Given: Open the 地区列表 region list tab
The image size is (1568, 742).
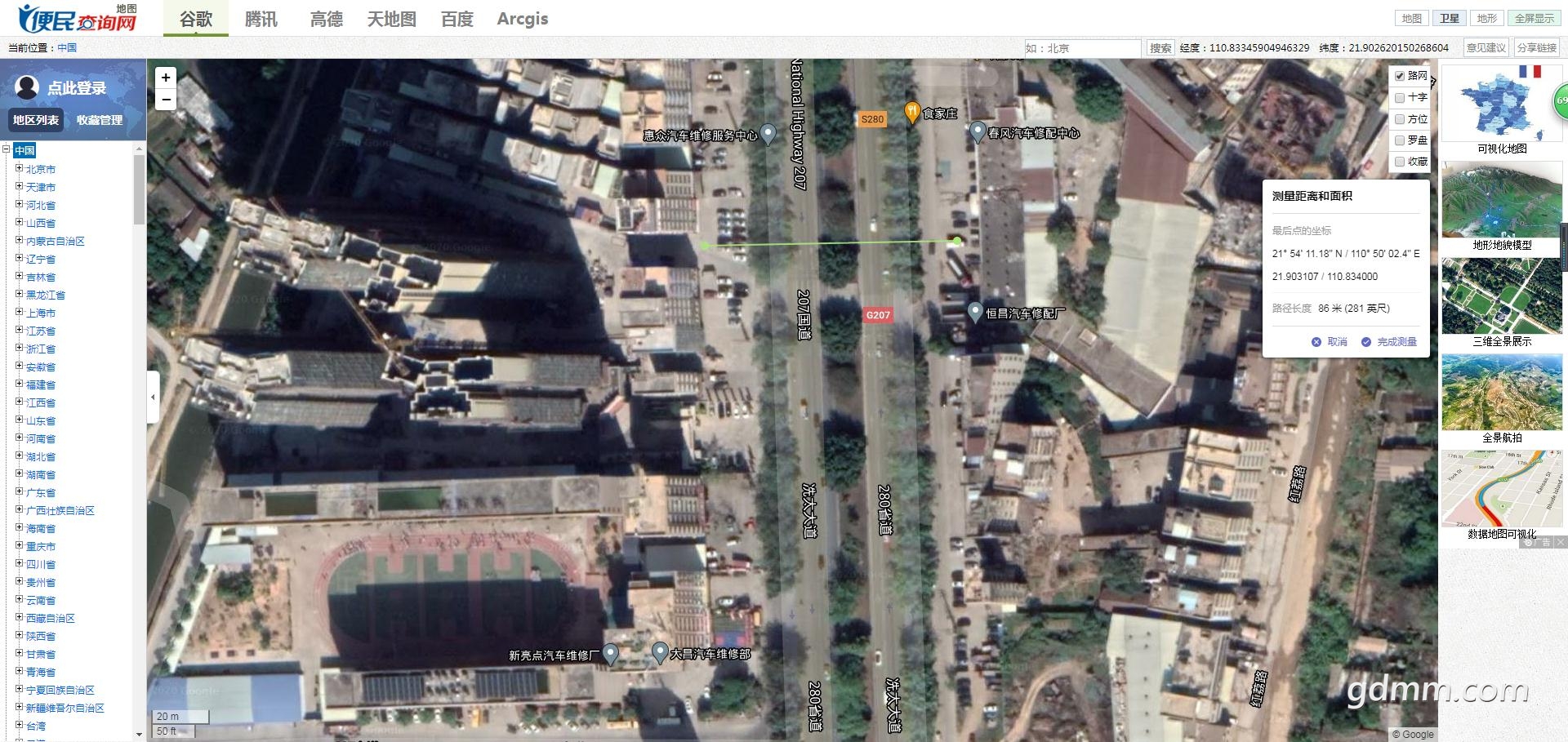Looking at the screenshot, I should click(x=36, y=120).
